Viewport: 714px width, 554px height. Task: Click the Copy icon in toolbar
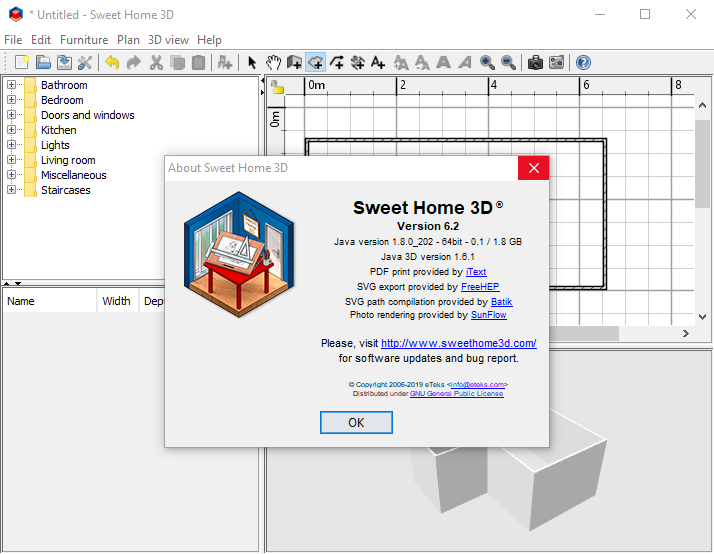[178, 62]
